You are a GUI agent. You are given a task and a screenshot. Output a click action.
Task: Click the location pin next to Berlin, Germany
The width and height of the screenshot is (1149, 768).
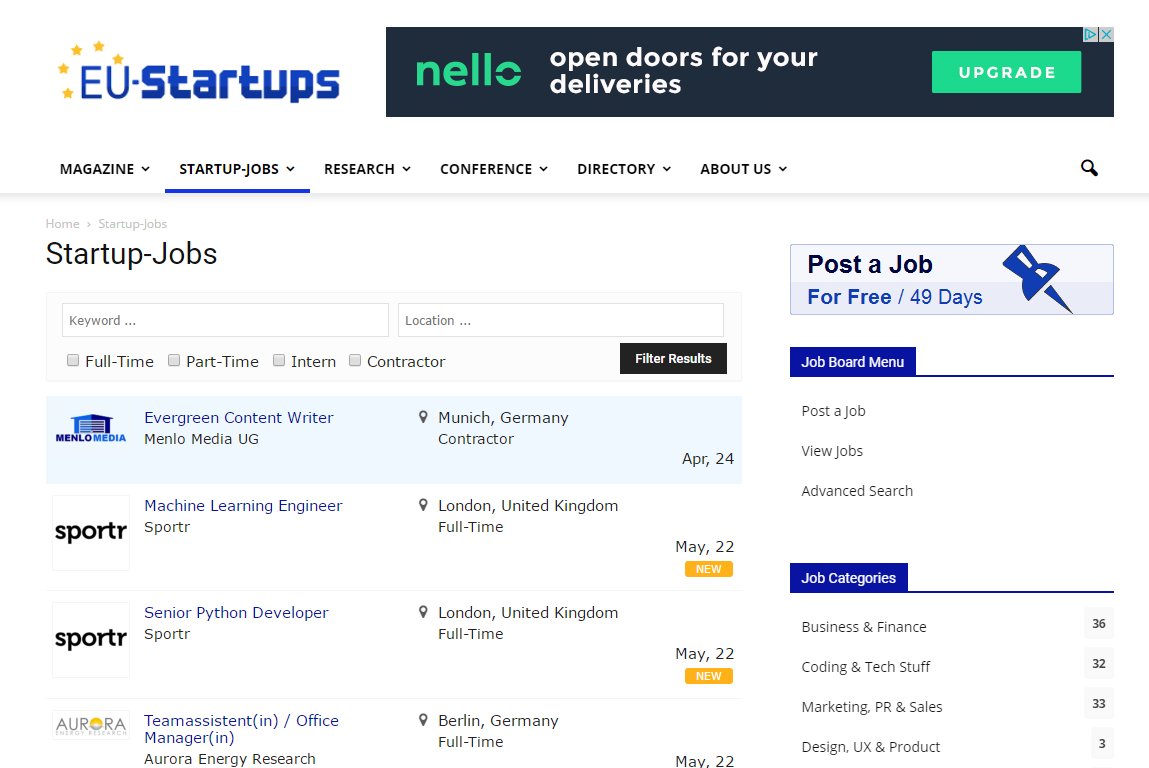(x=423, y=720)
